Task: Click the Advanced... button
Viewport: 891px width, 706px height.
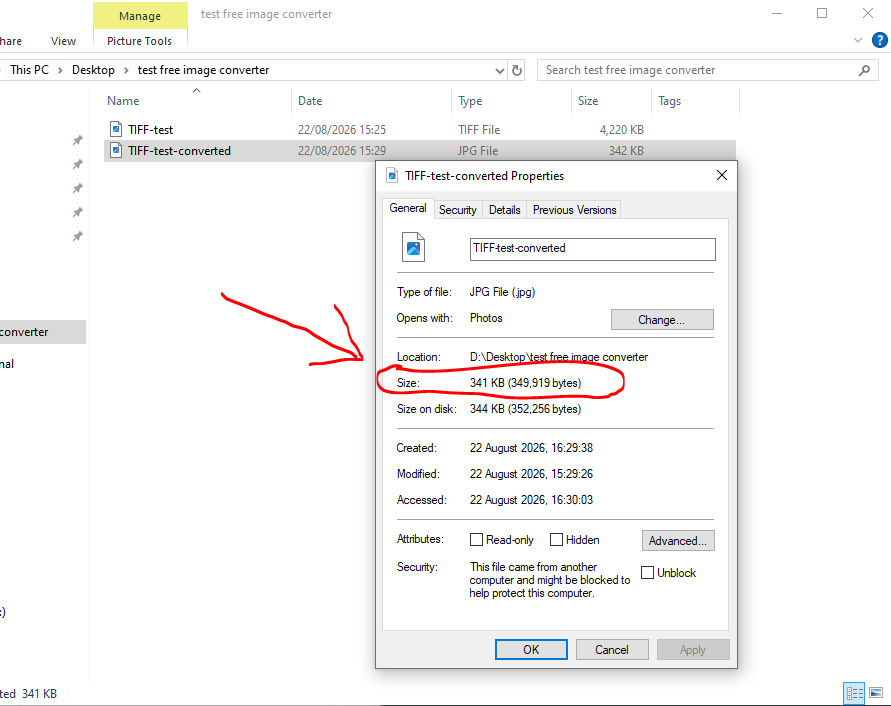Action: click(678, 541)
